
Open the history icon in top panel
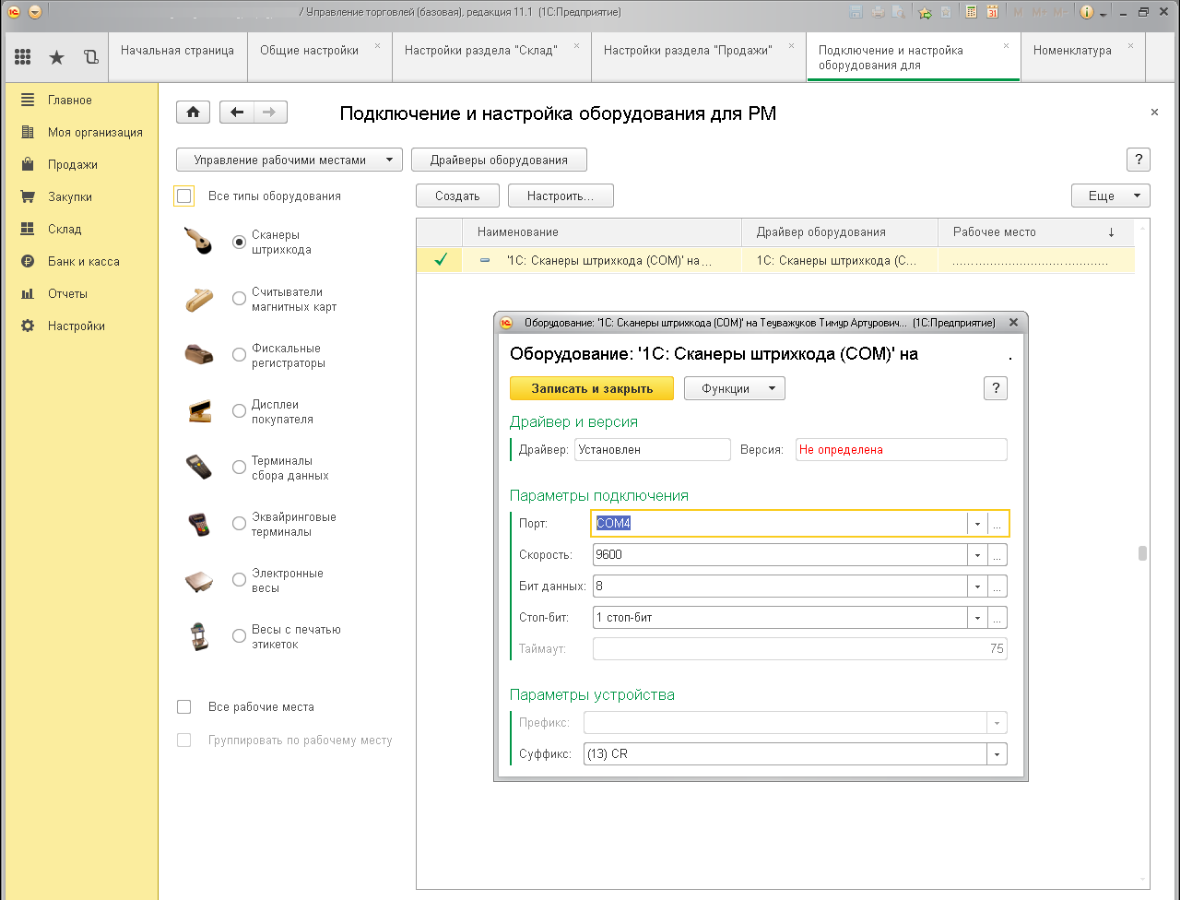click(91, 56)
